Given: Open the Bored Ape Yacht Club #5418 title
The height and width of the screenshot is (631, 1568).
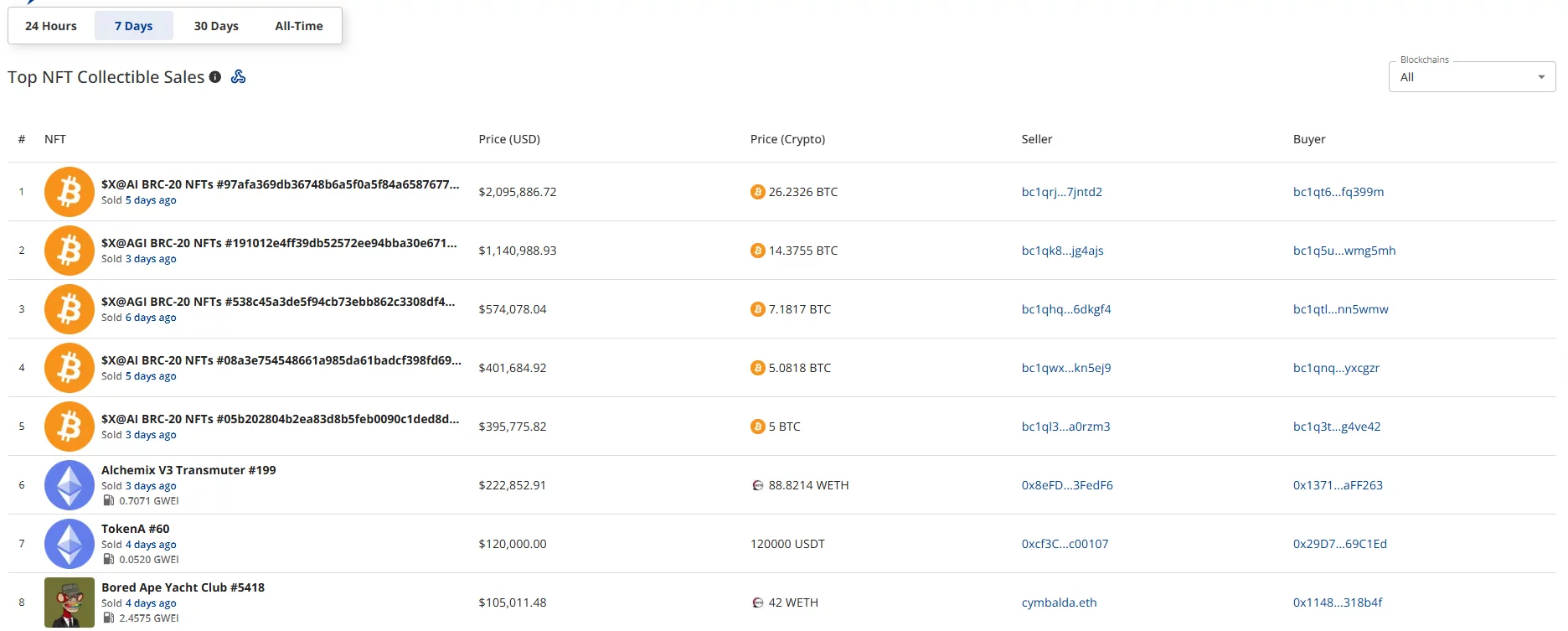Looking at the screenshot, I should pyautogui.click(x=183, y=587).
